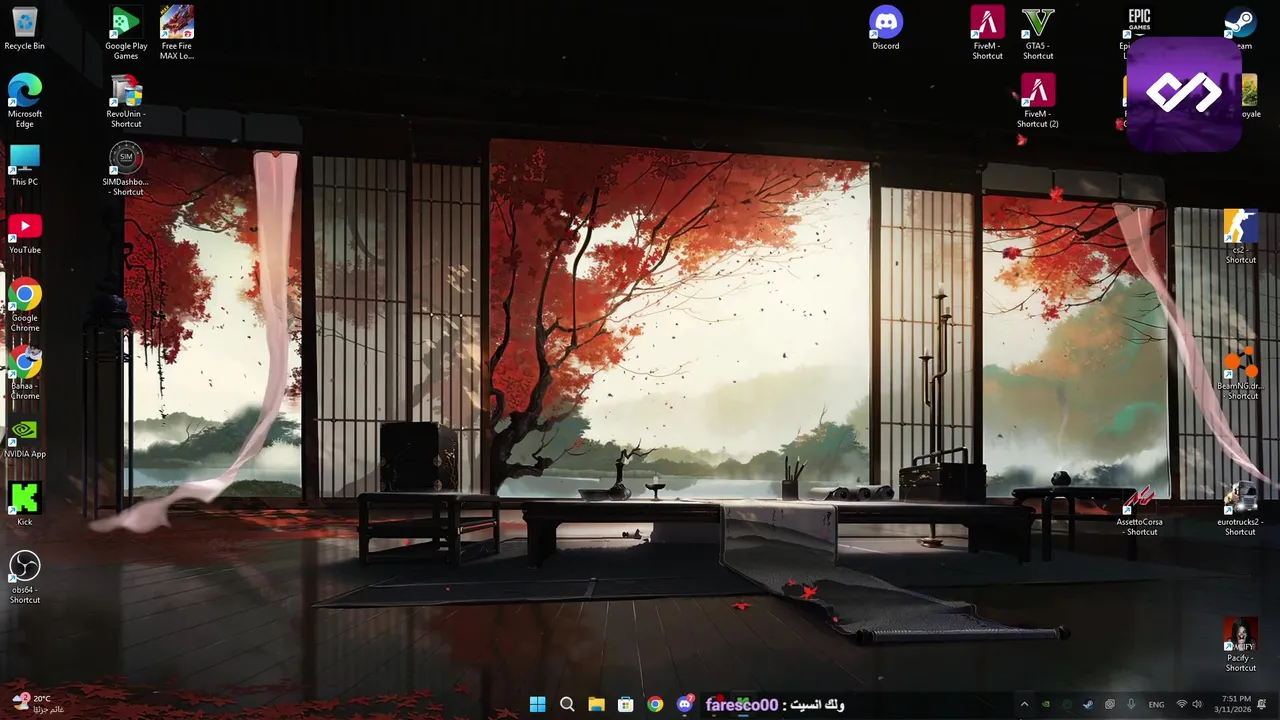Click the Steam tray icon
Screen dimensions: 1280x720
pos(1088,705)
